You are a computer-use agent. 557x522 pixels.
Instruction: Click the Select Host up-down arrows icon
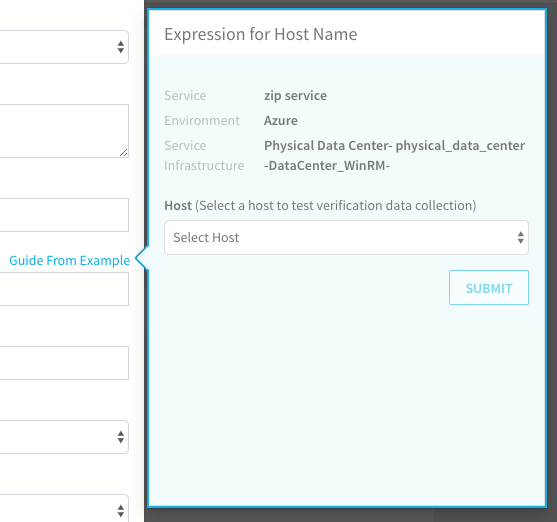520,237
